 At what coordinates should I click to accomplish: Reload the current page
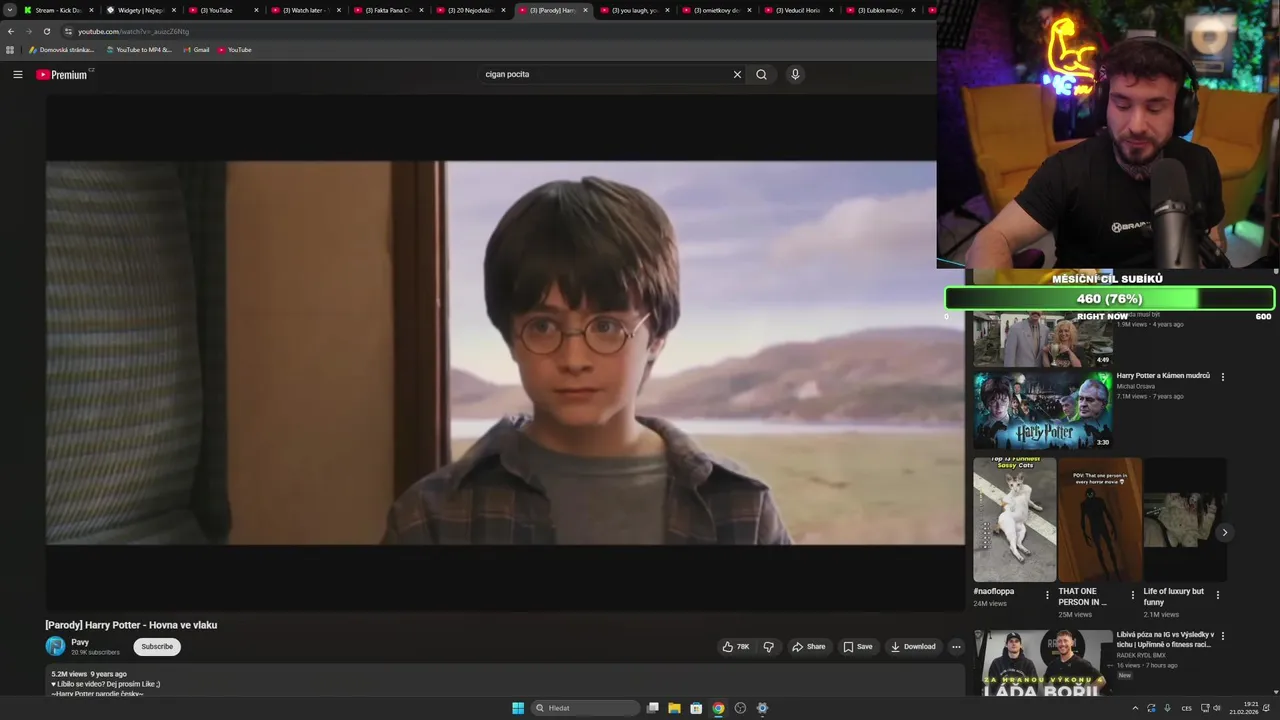(x=46, y=31)
